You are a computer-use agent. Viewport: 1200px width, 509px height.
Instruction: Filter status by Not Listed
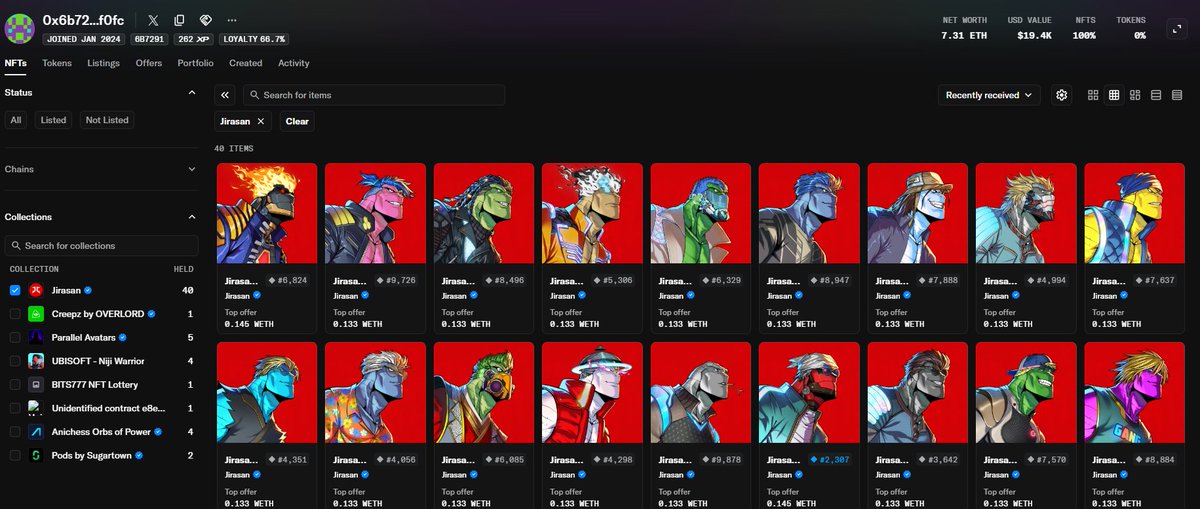(x=107, y=120)
